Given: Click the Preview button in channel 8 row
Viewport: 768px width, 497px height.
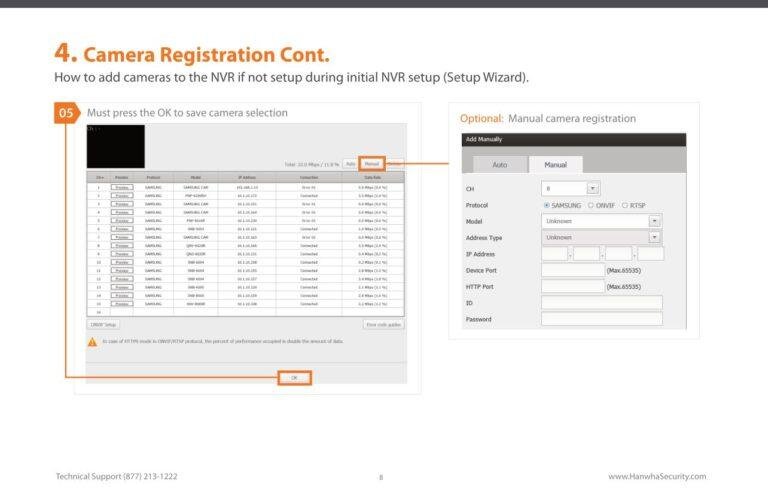Looking at the screenshot, I should click(122, 246).
